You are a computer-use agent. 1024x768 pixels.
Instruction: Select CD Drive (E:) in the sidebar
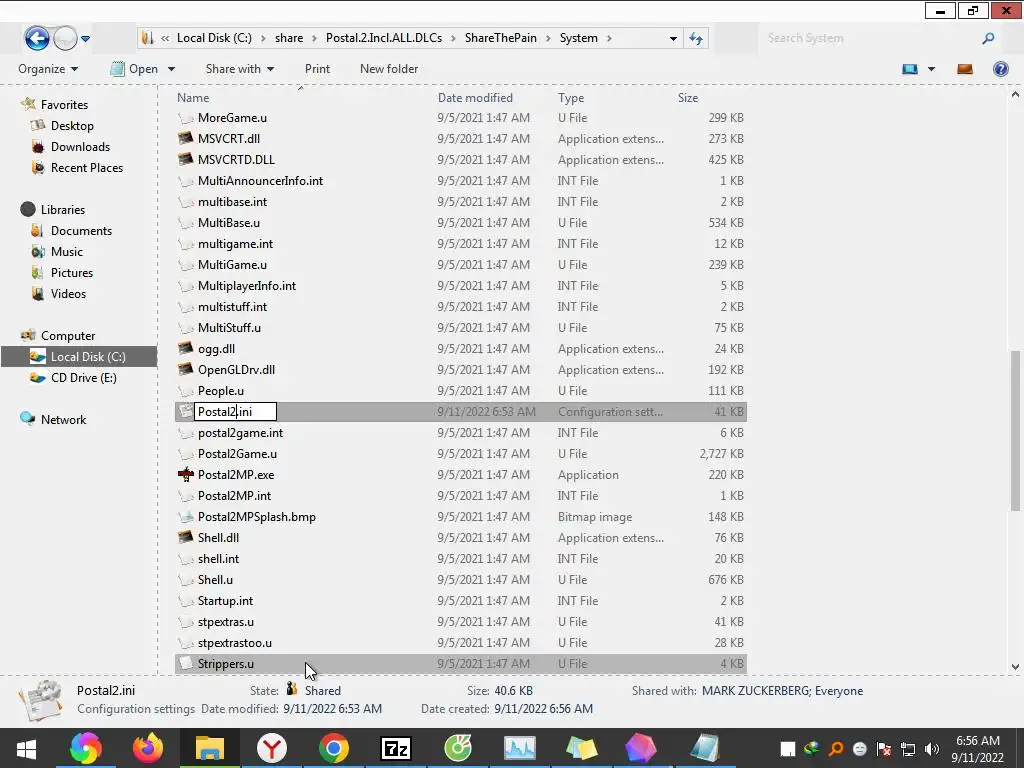[84, 377]
